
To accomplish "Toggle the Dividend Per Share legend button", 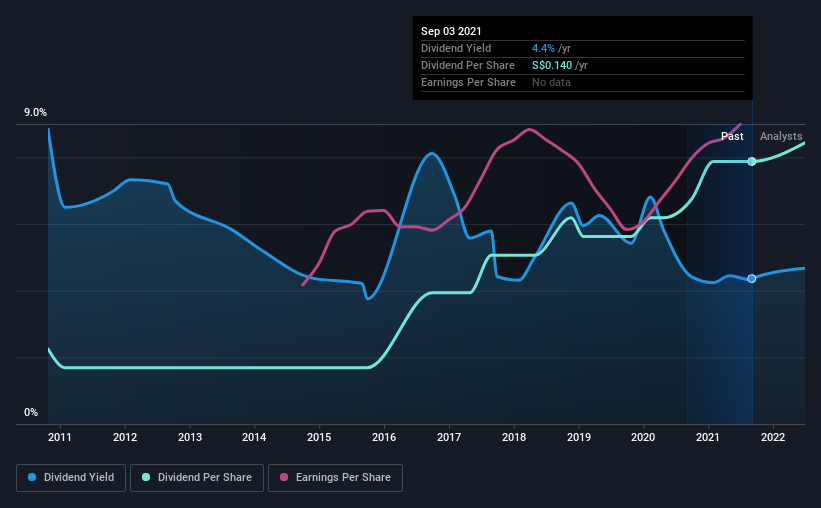I will [197, 478].
